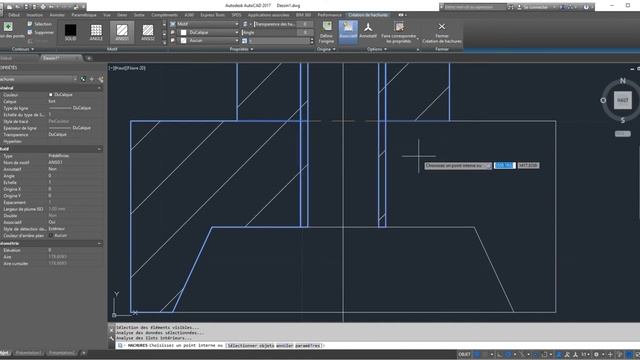This screenshot has width=640, height=360.
Task: Open the object type dropdown in Properties palette
Action: [38, 79]
